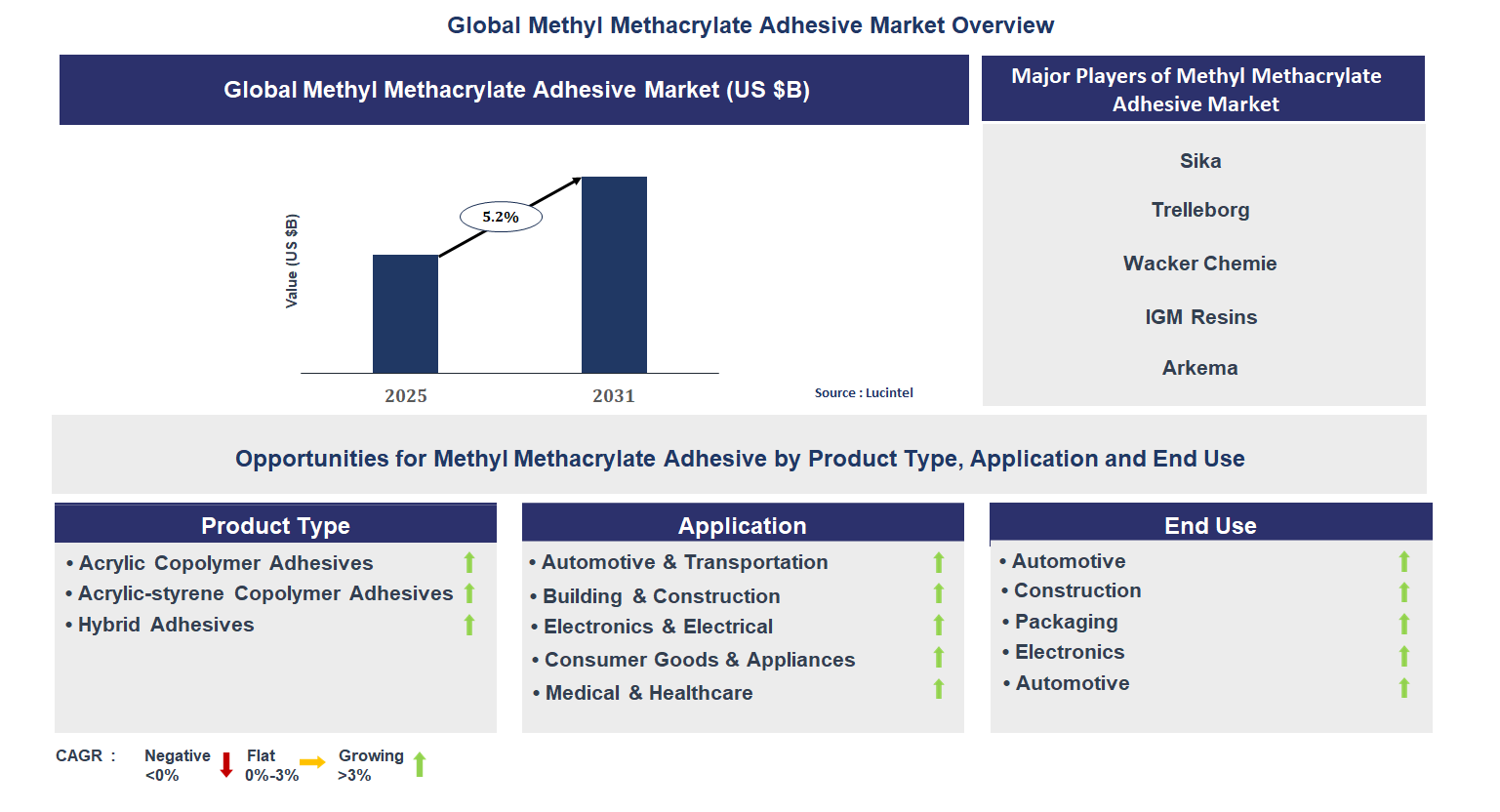Expand the Application panel header
The image size is (1500, 812).
pyautogui.click(x=743, y=524)
